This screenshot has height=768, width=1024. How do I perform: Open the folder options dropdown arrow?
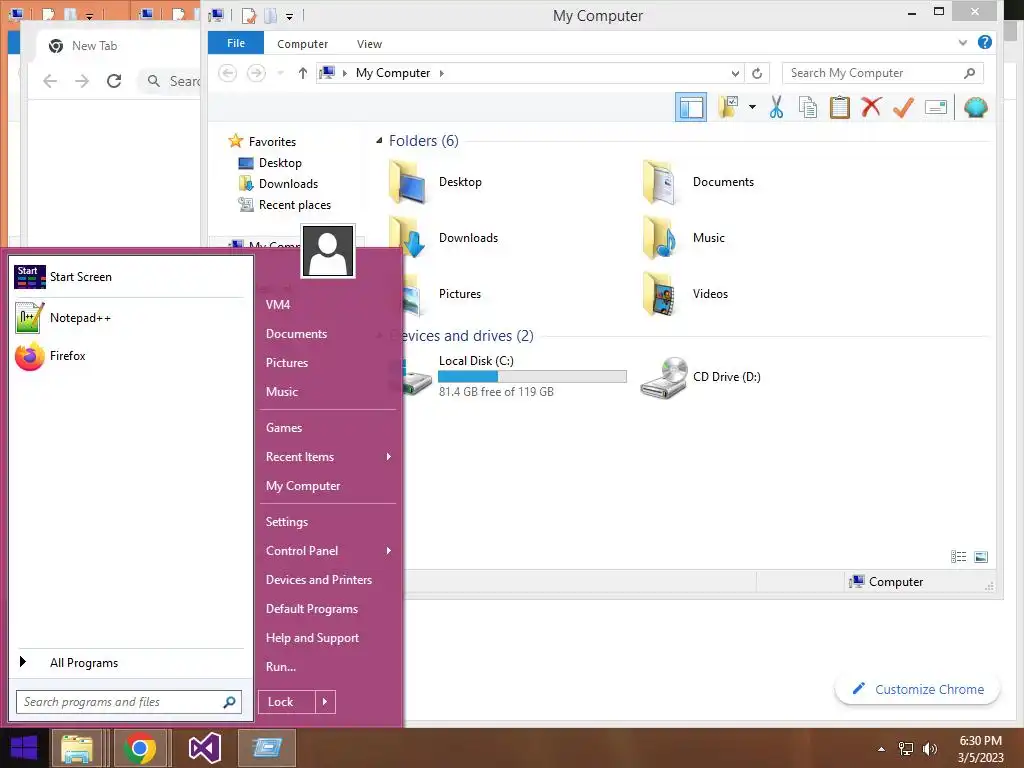point(752,107)
